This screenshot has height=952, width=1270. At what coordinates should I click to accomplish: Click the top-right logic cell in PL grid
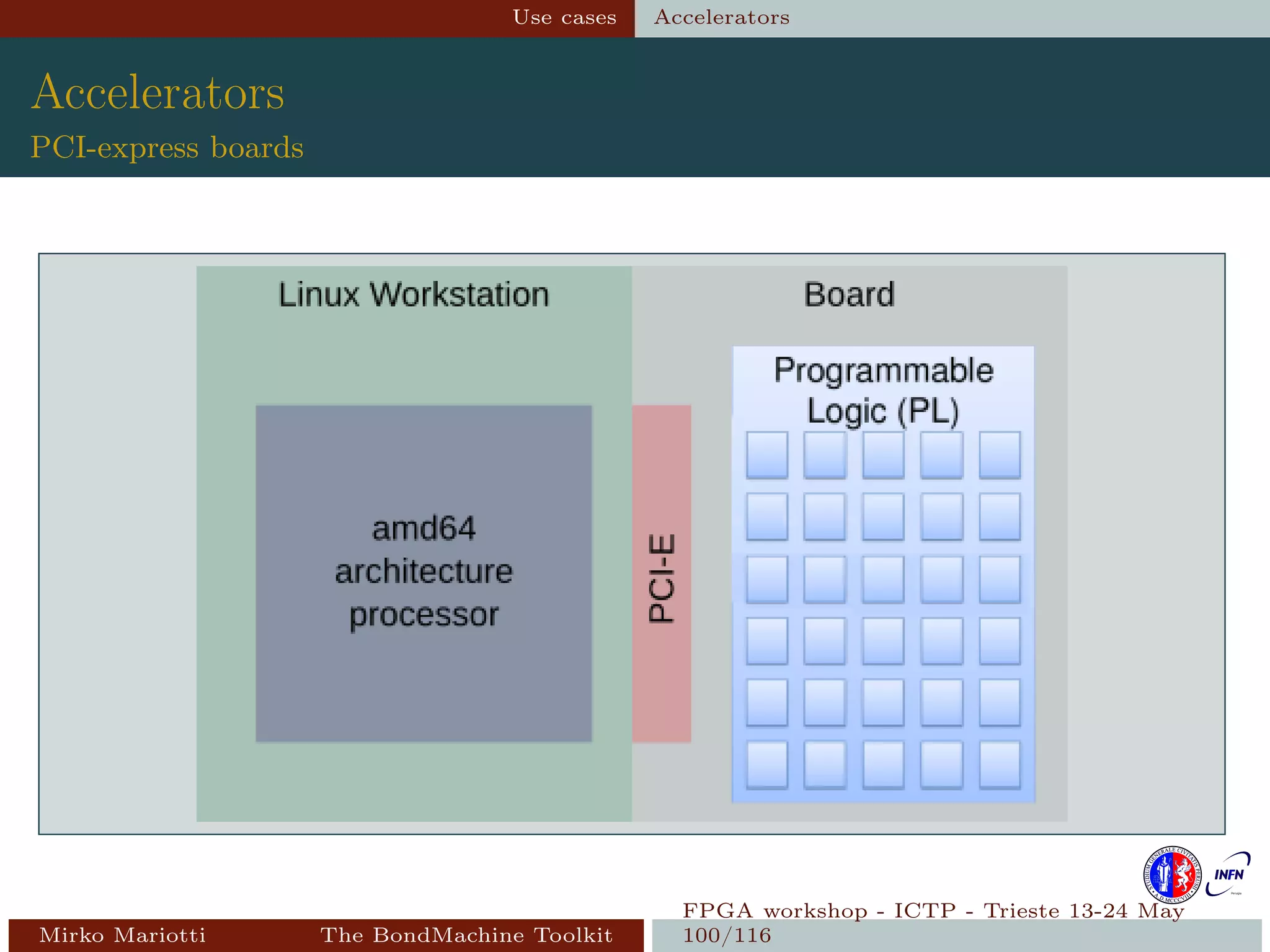coord(1000,454)
